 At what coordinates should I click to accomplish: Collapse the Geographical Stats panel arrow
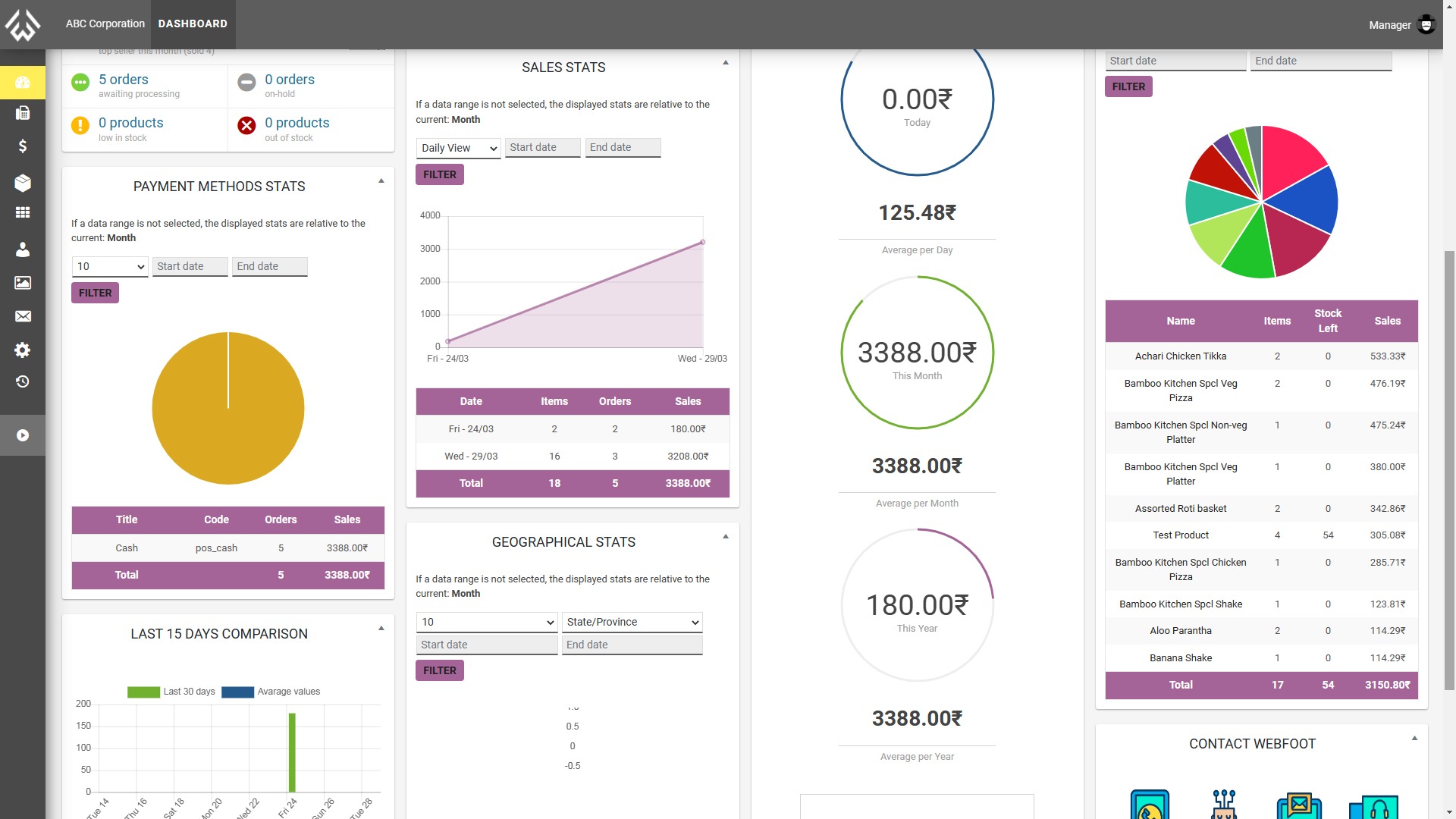[x=726, y=537]
